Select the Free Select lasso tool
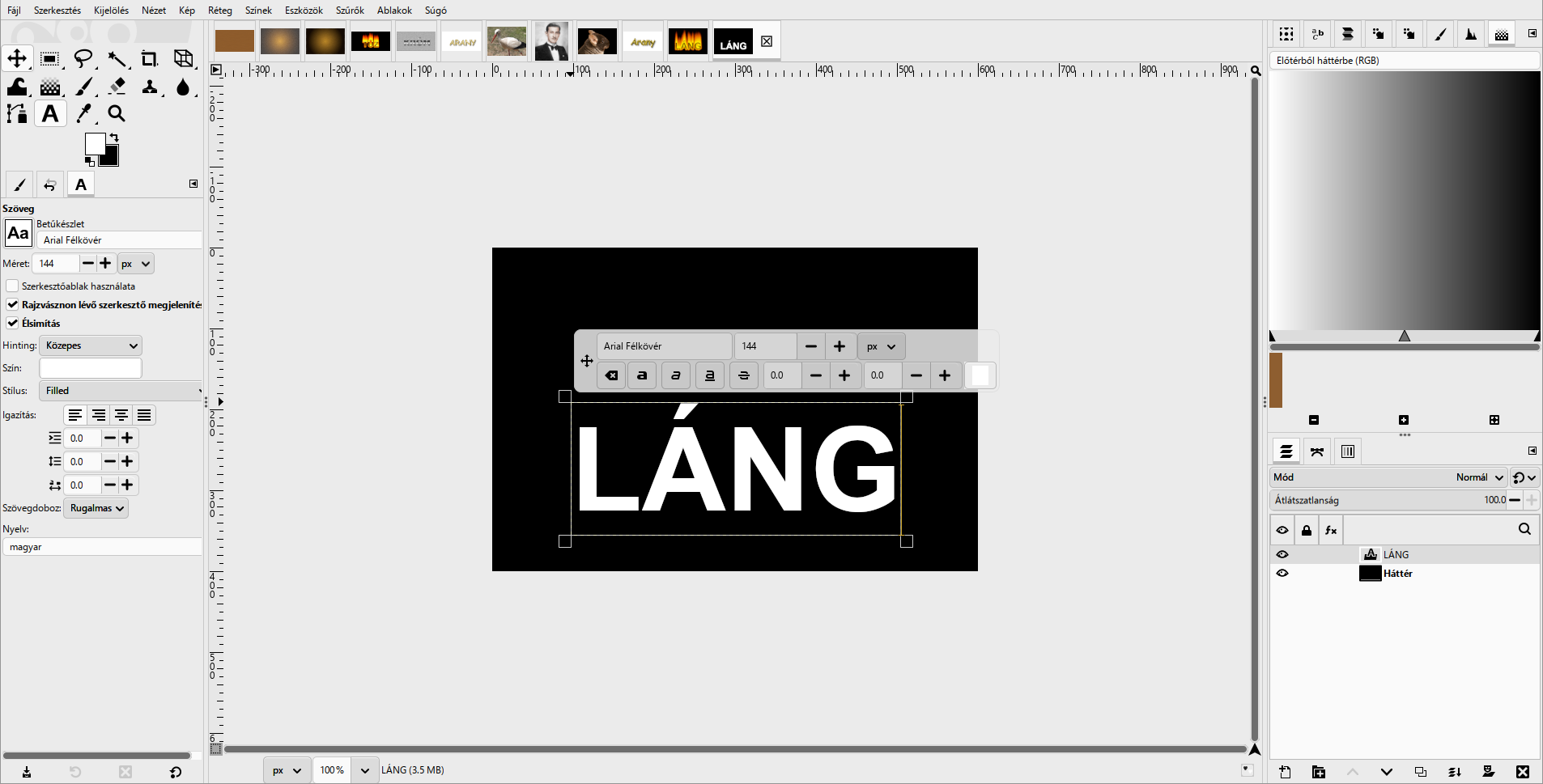This screenshot has width=1543, height=784. pyautogui.click(x=83, y=58)
